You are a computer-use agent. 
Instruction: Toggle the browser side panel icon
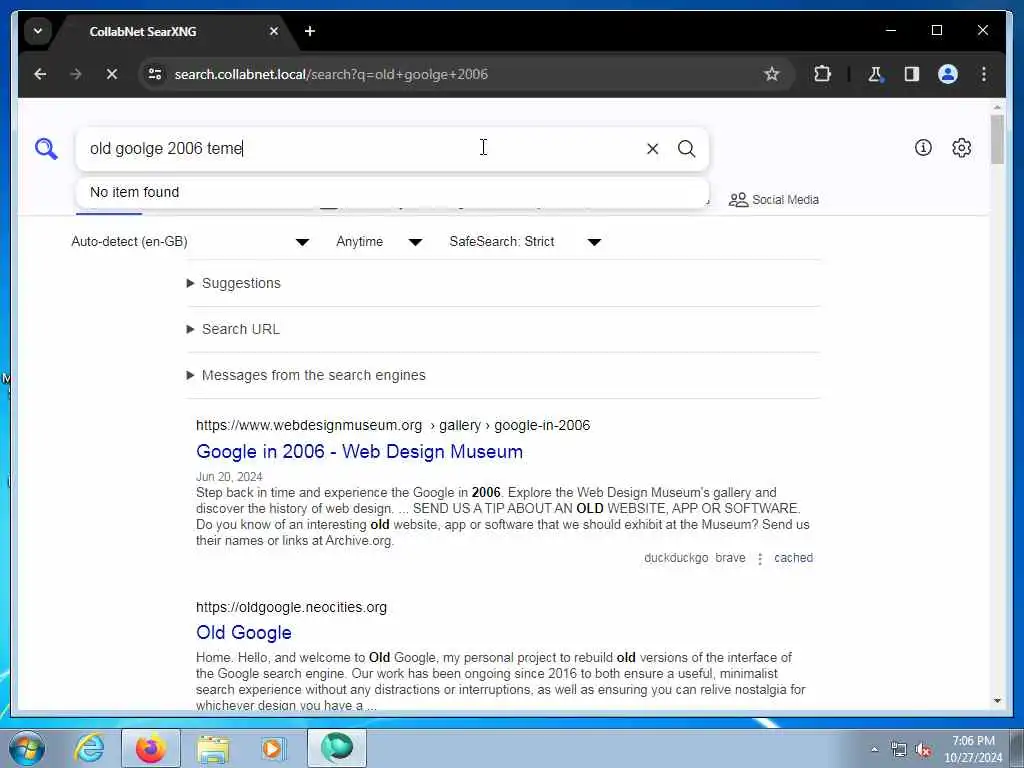(x=912, y=74)
